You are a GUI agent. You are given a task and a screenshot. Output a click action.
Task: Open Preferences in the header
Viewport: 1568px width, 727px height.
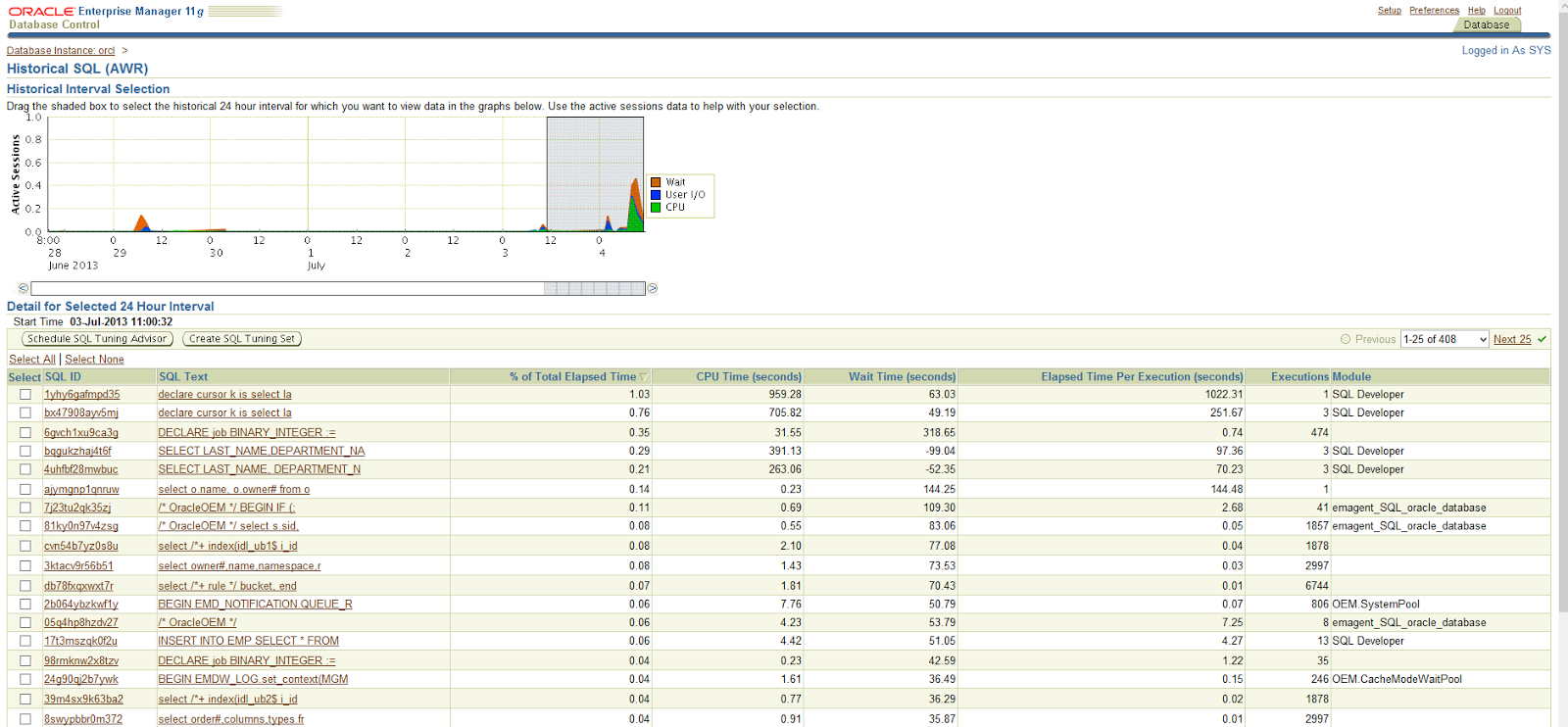(1435, 11)
